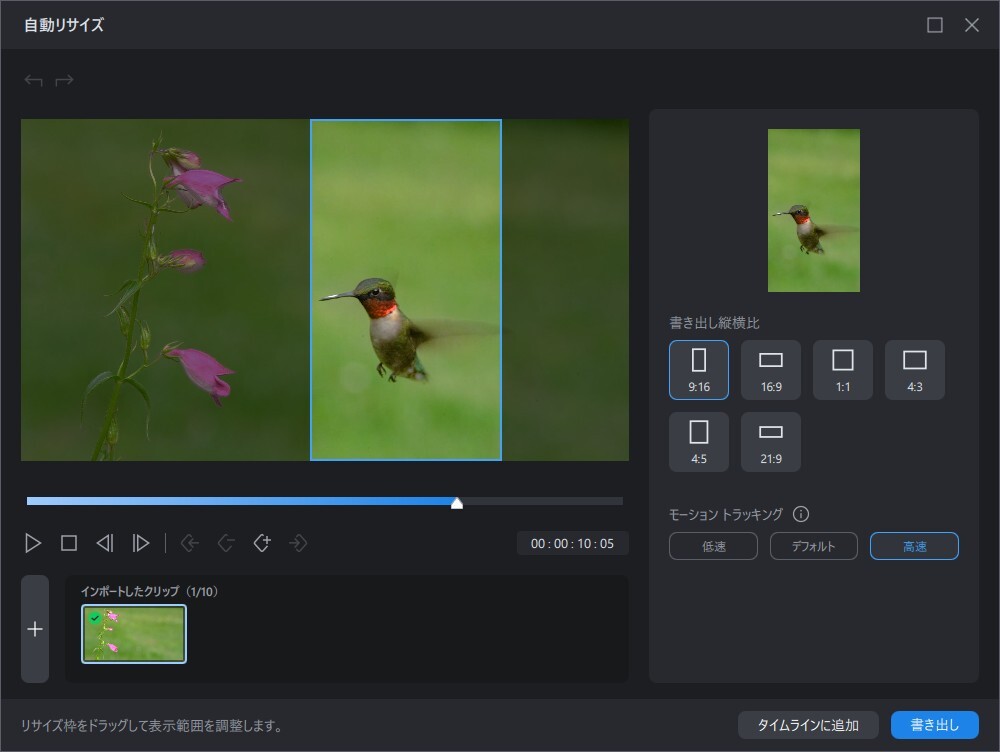Set motion tracking to 低速

[x=714, y=546]
